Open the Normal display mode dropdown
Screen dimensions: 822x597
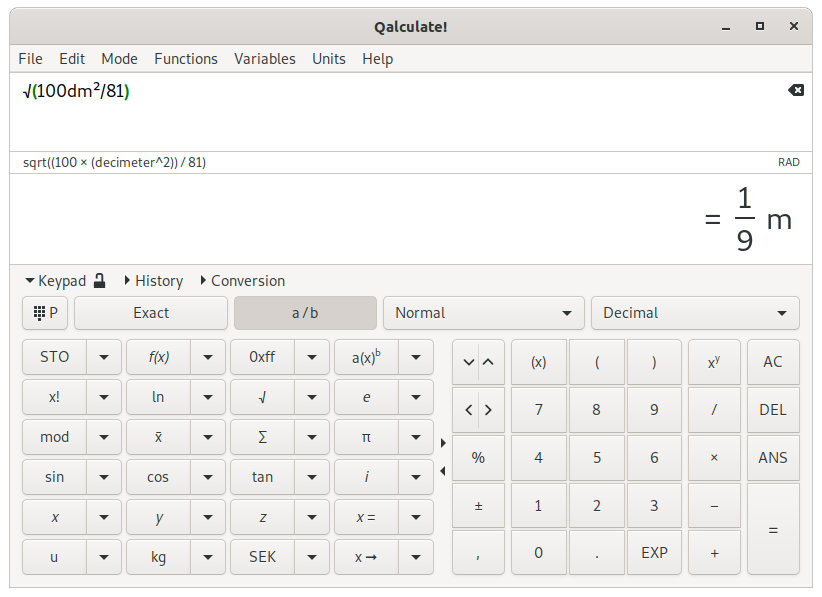[x=483, y=313]
